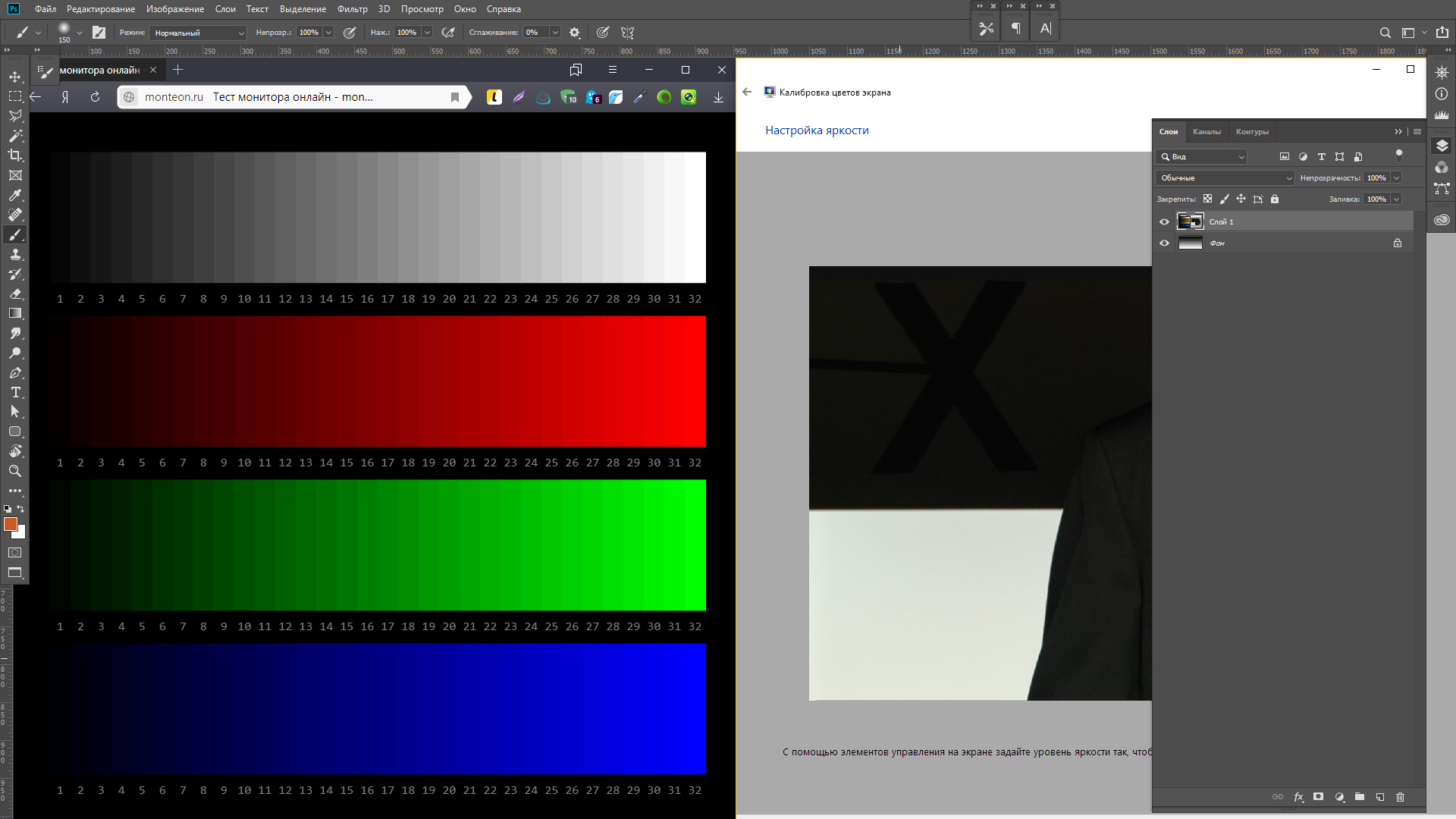Open Layers panel flyout menu
Viewport: 1456px width, 819px height.
click(1417, 131)
